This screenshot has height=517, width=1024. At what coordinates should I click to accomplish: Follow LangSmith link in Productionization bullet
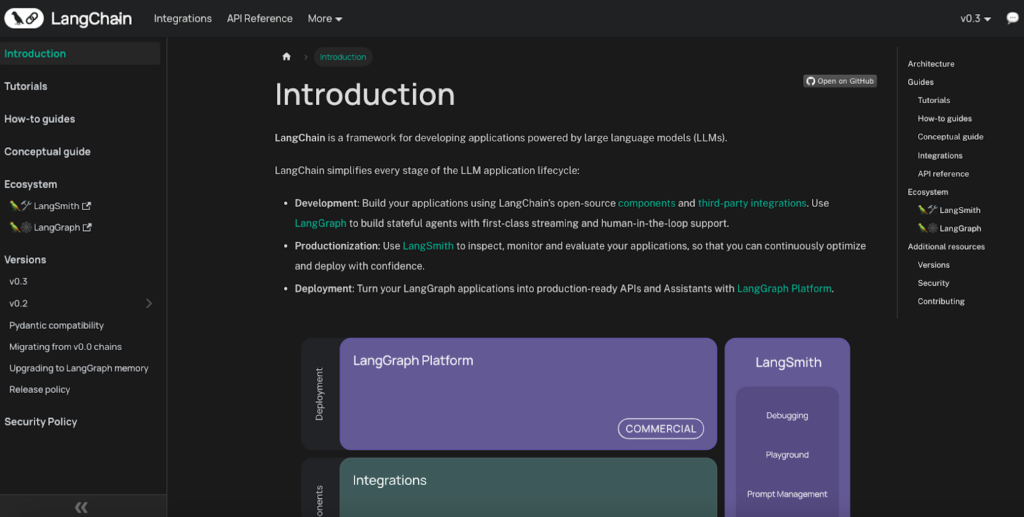click(x=428, y=246)
